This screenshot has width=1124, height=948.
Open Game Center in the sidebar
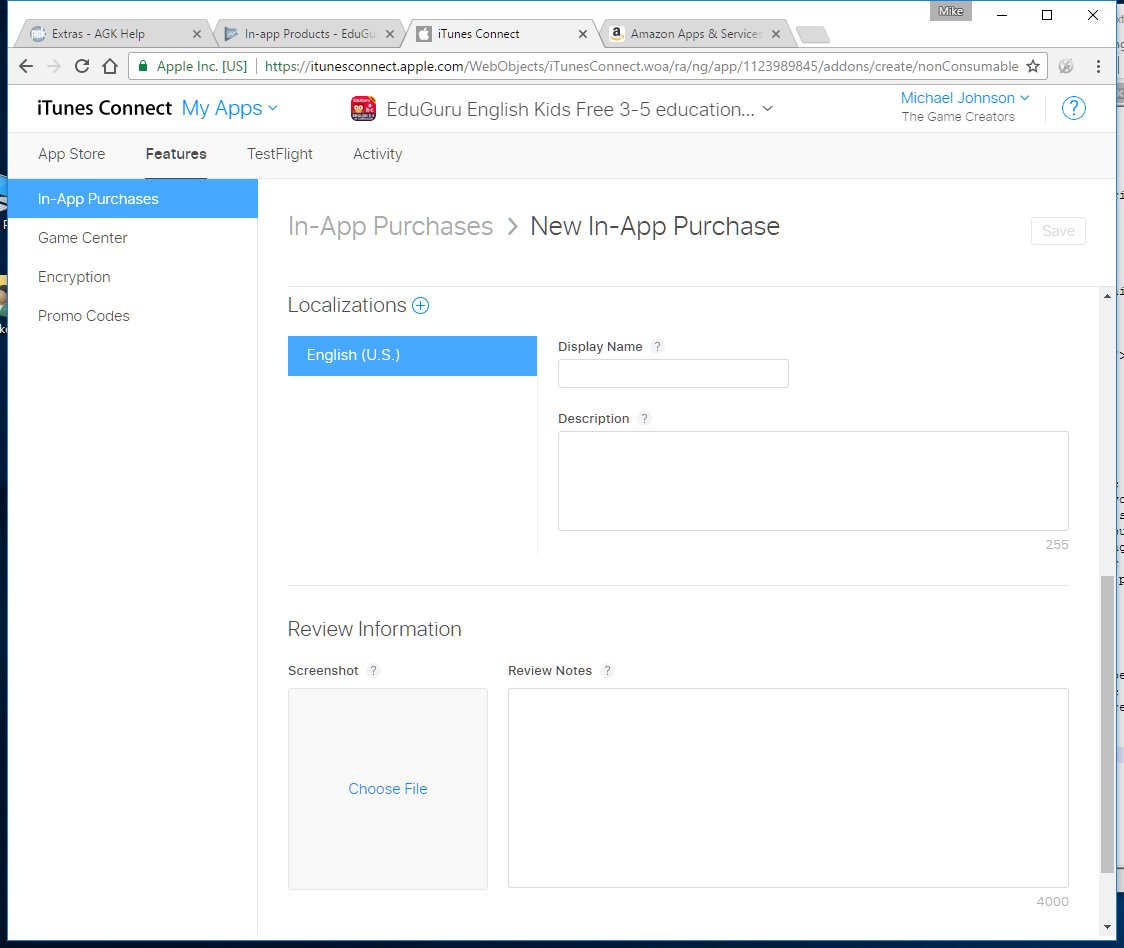82,238
